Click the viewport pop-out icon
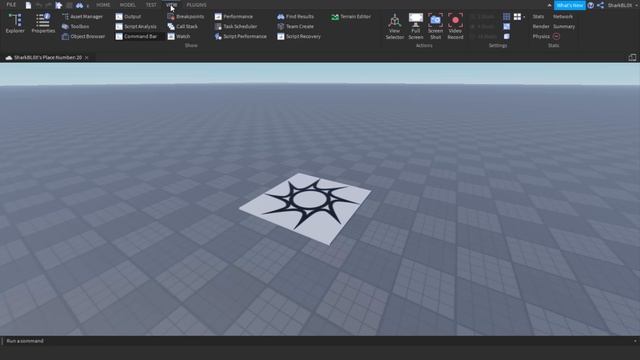 (632, 58)
